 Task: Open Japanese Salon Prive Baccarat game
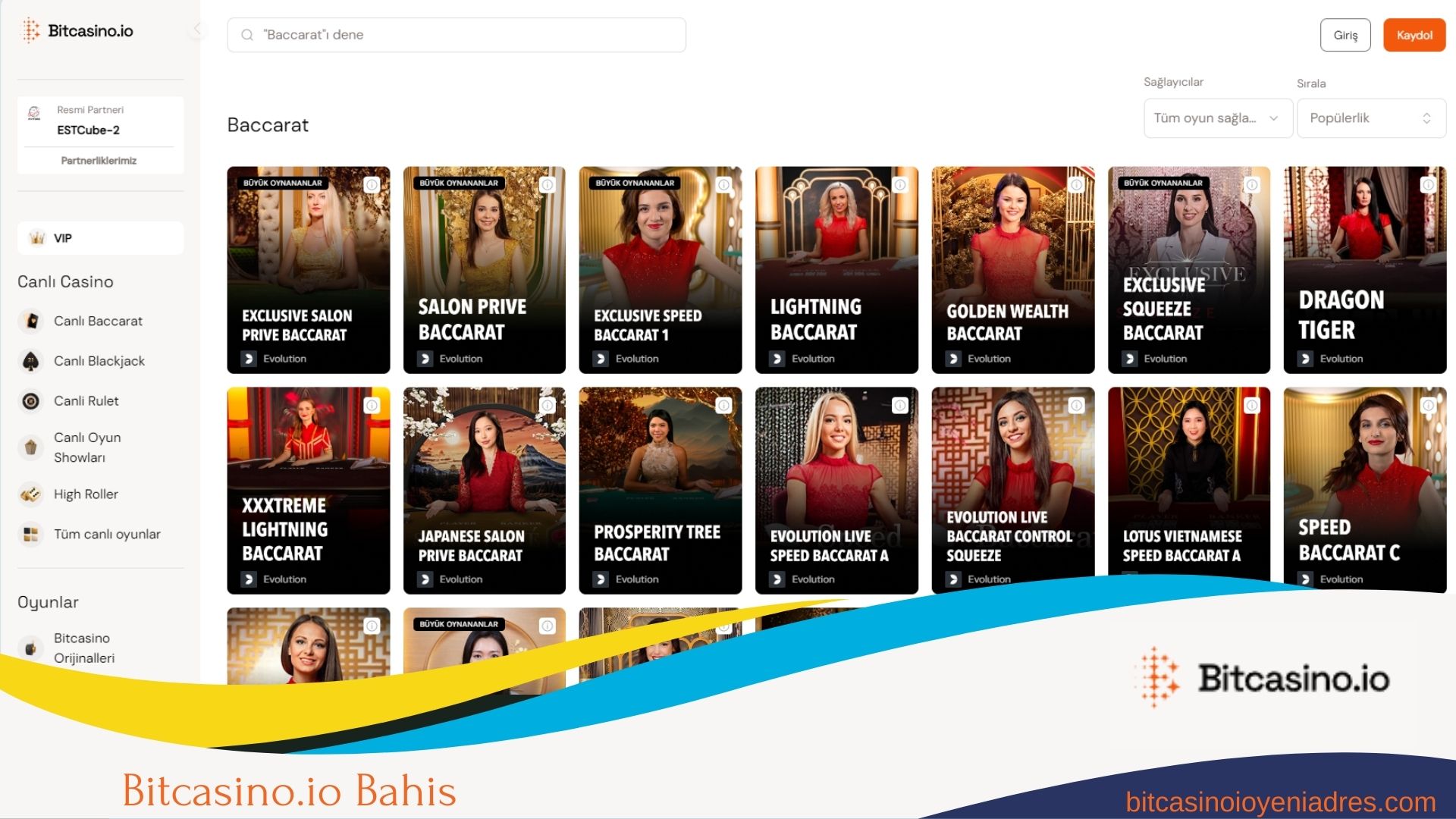[x=485, y=491]
